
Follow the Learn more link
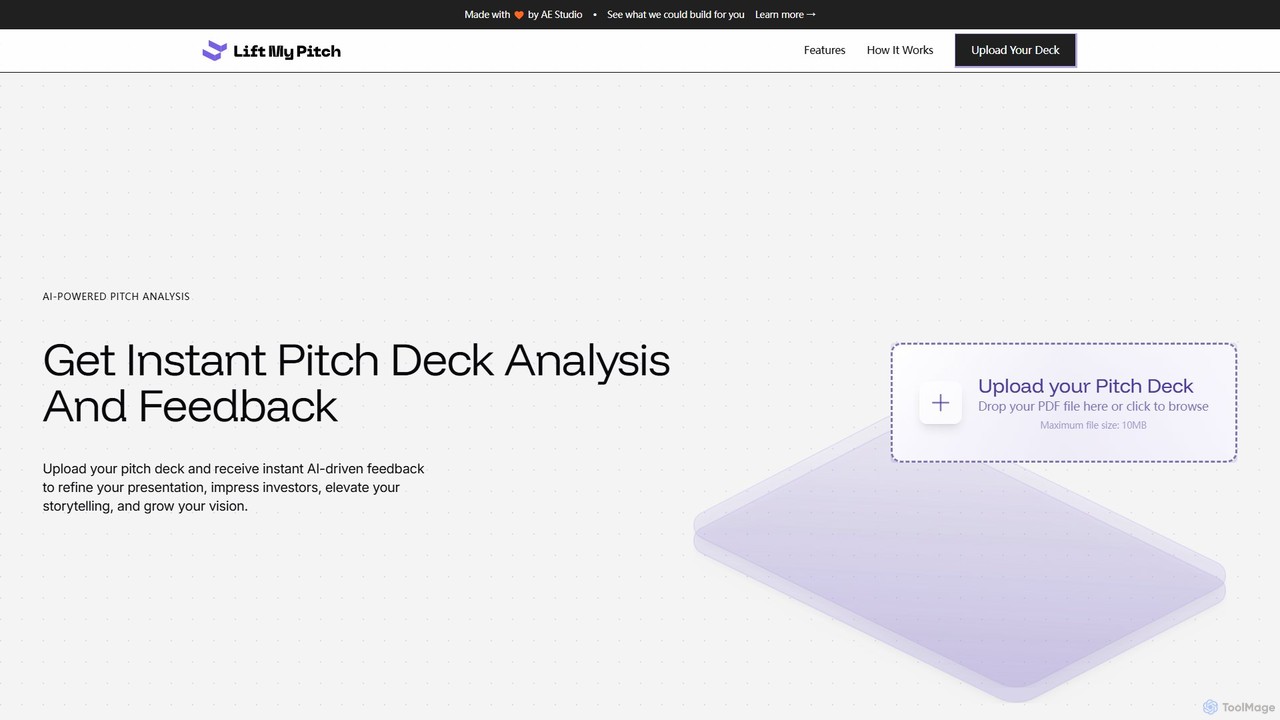coord(785,15)
